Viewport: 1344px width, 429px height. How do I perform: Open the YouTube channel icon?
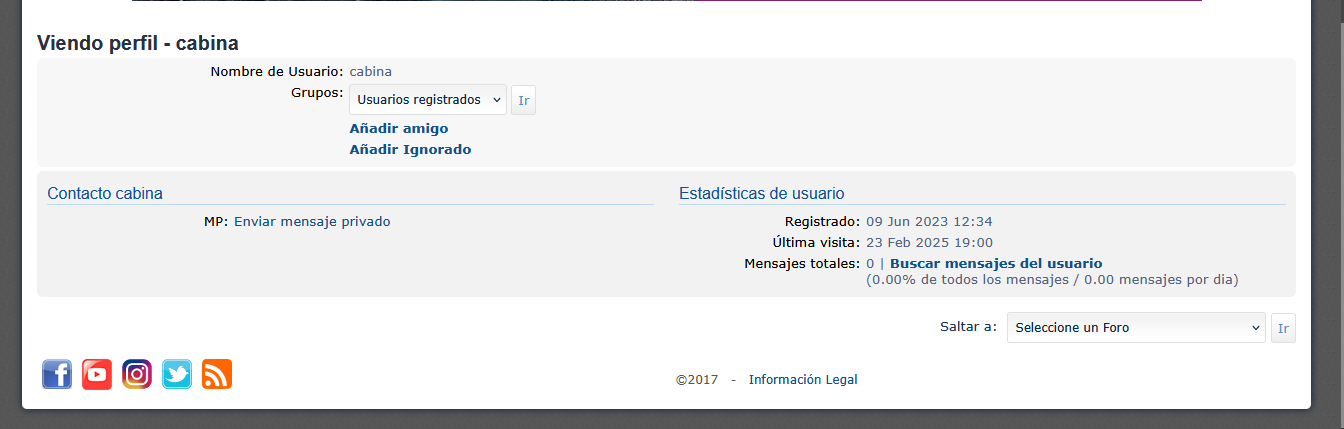pos(97,374)
